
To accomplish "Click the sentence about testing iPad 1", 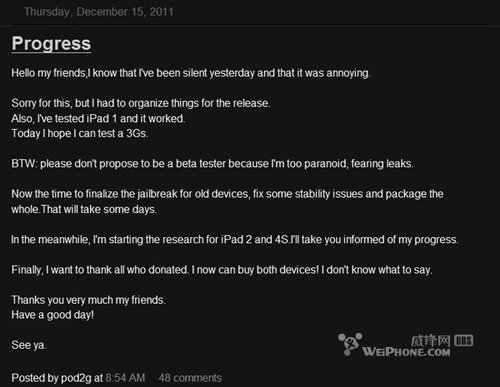I will [x=98, y=118].
